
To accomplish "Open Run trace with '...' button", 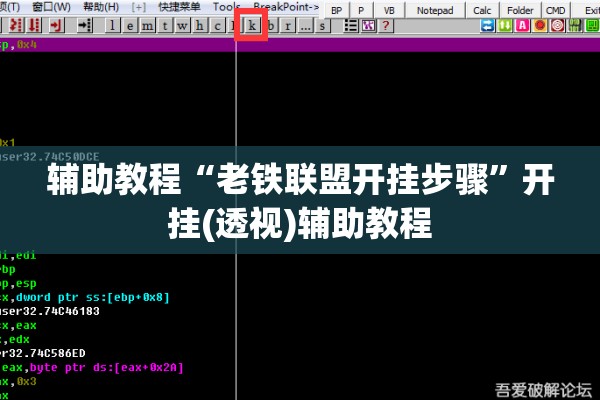I will click(305, 26).
